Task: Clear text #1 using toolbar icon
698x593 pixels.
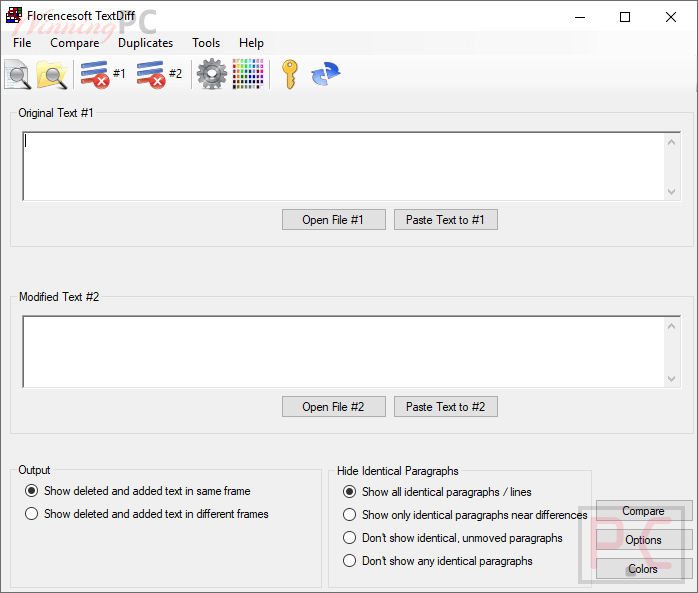Action: tap(103, 74)
